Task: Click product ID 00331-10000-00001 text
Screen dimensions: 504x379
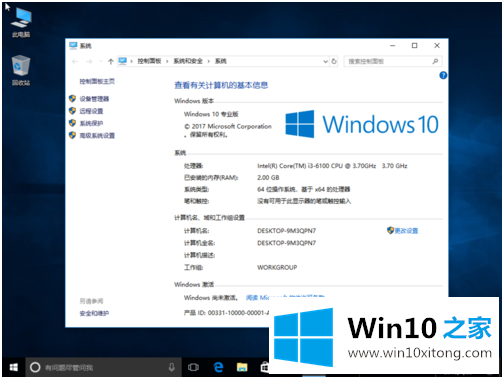Action: point(227,313)
